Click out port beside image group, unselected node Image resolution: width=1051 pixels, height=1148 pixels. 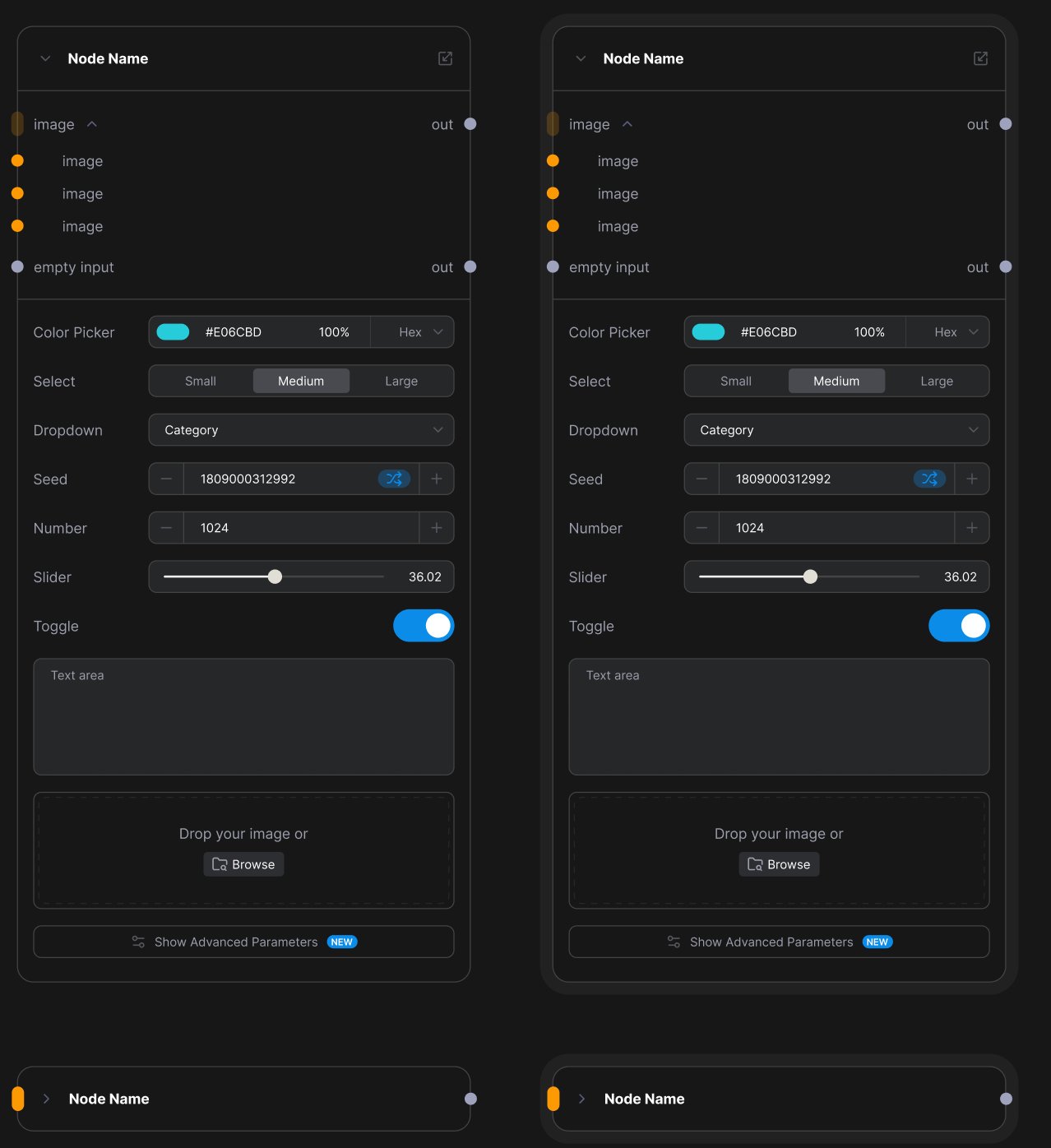tap(470, 124)
